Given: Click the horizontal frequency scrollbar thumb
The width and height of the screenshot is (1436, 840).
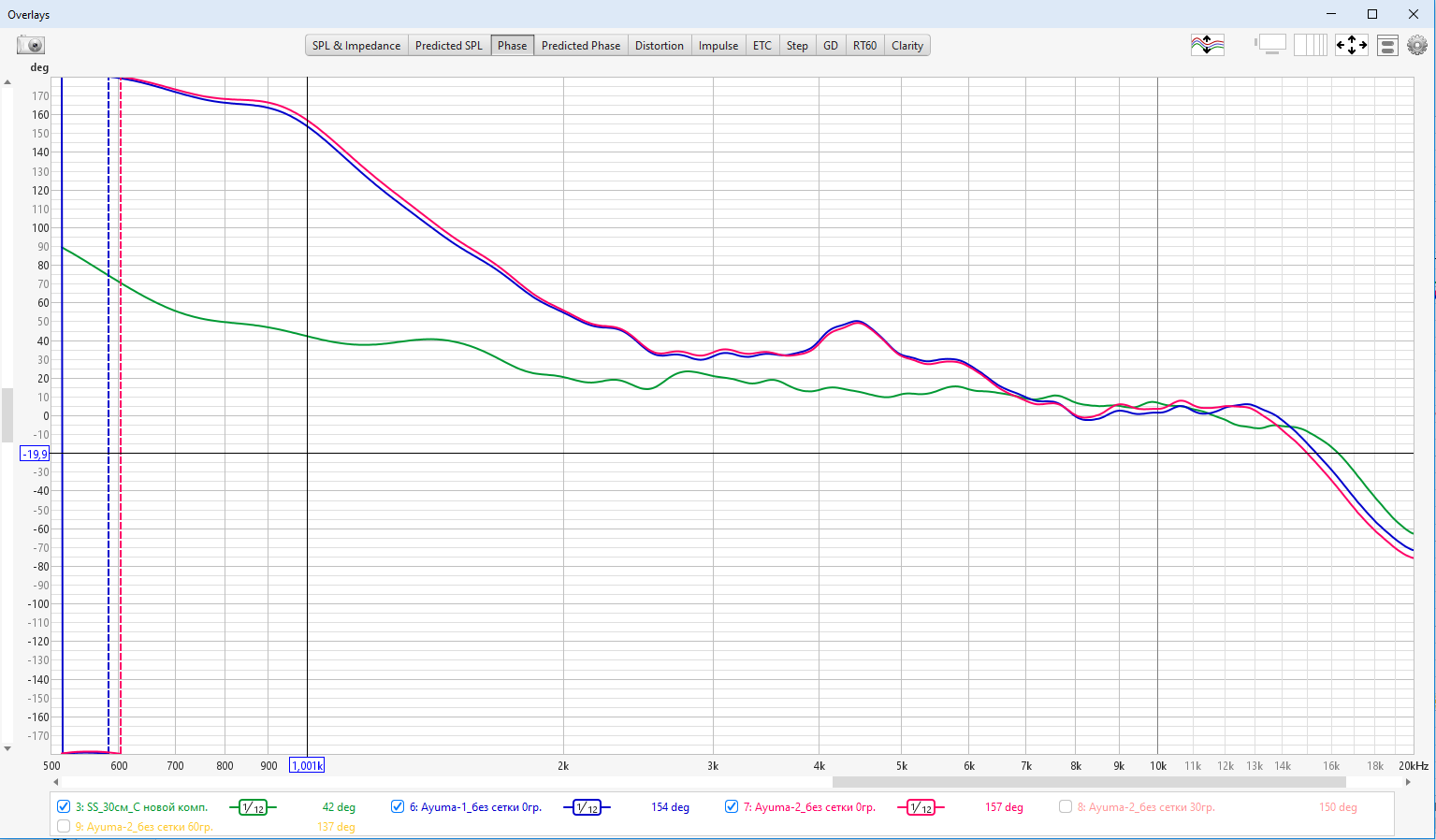Looking at the screenshot, I should click(1088, 782).
